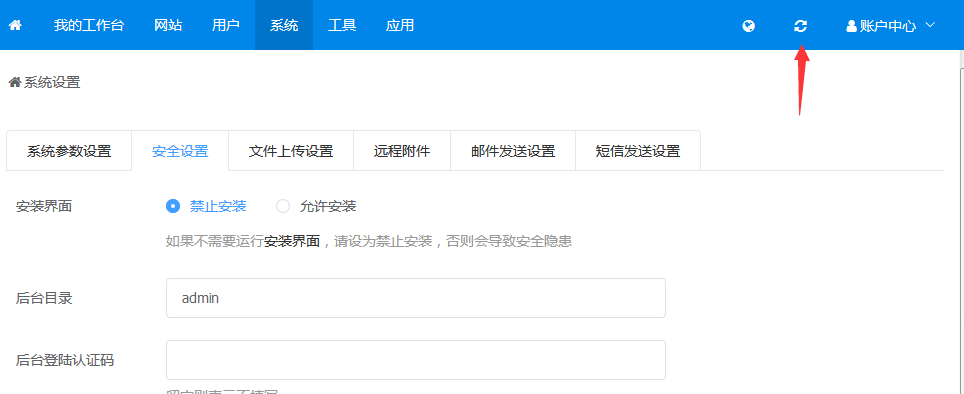The height and width of the screenshot is (394, 964).
Task: Switch to 文件上传设置 tab
Action: pyautogui.click(x=291, y=151)
